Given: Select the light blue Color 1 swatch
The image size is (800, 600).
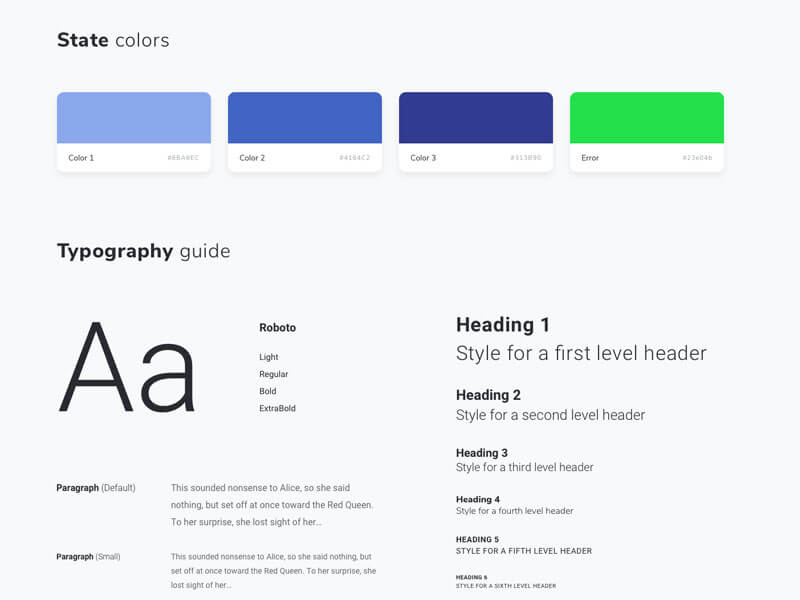Looking at the screenshot, I should click(134, 118).
